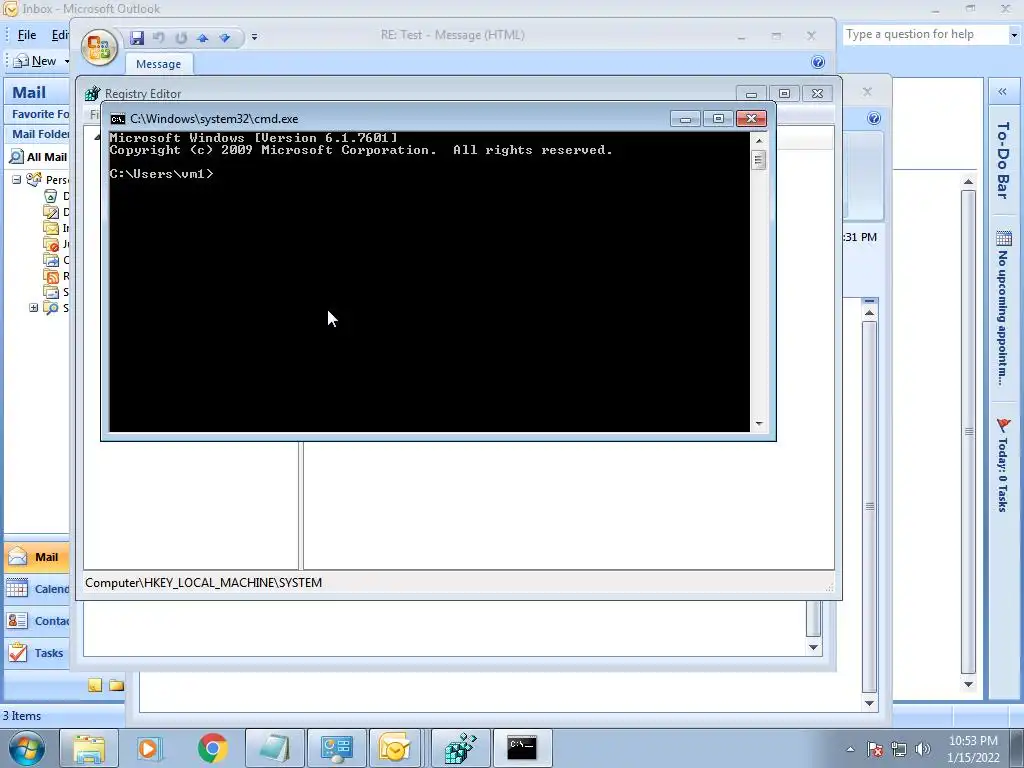This screenshot has width=1024, height=768.
Task: Select the Drafts folder icon
Action: (x=51, y=212)
